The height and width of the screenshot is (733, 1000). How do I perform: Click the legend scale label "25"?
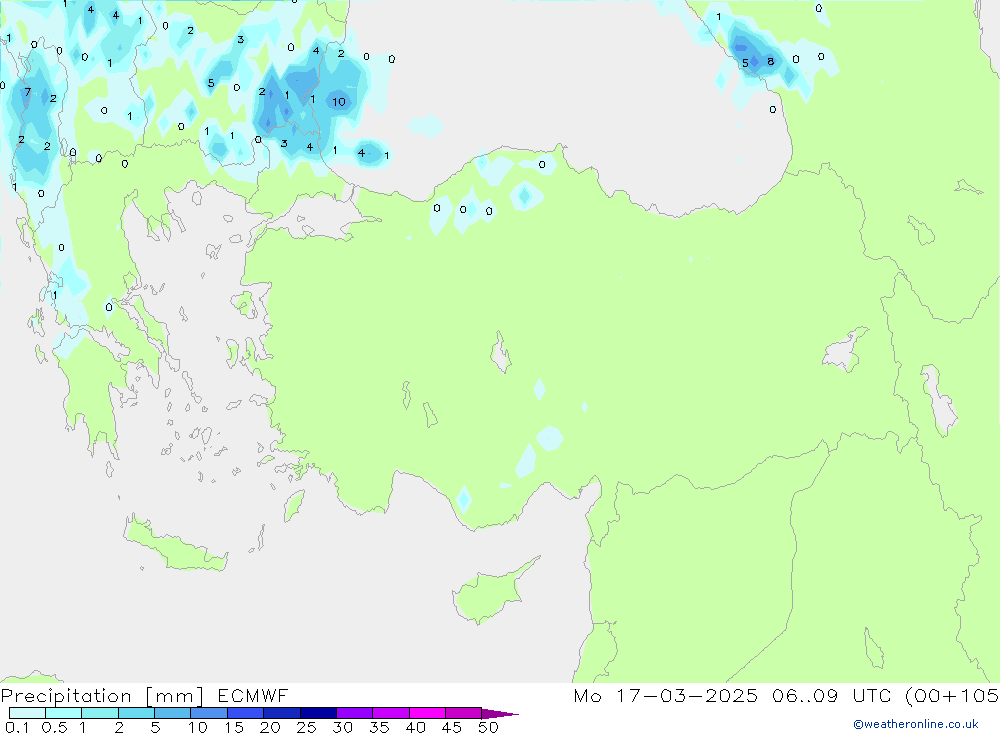click(306, 727)
